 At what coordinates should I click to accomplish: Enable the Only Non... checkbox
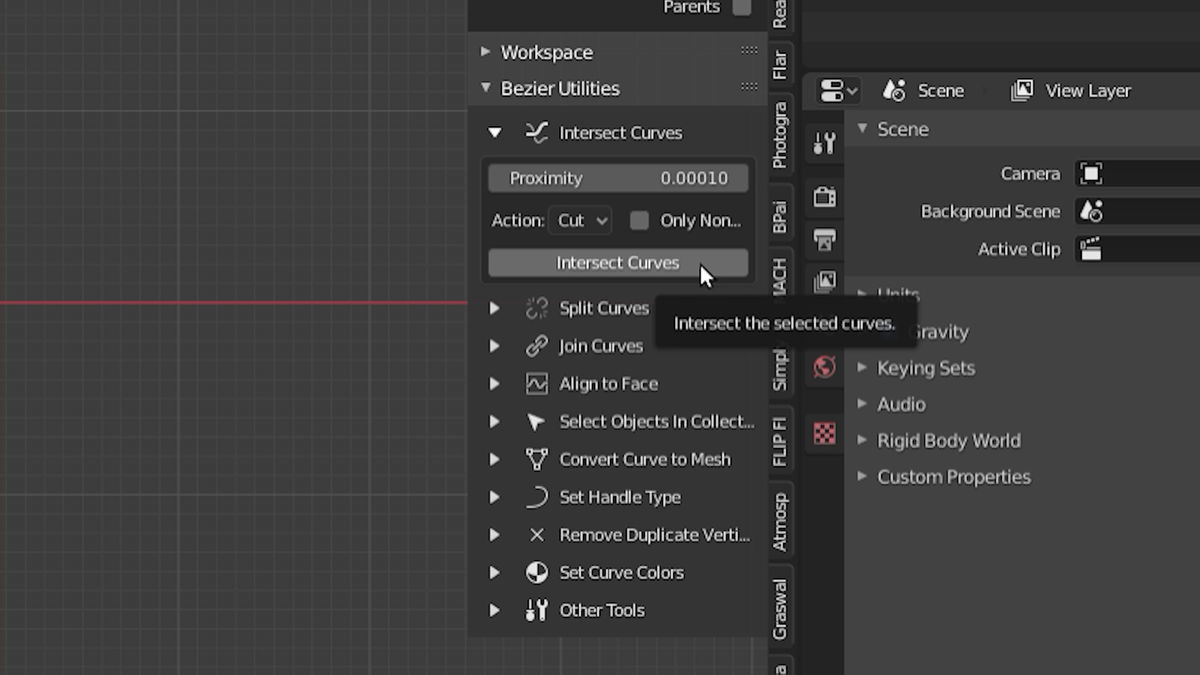pos(639,220)
